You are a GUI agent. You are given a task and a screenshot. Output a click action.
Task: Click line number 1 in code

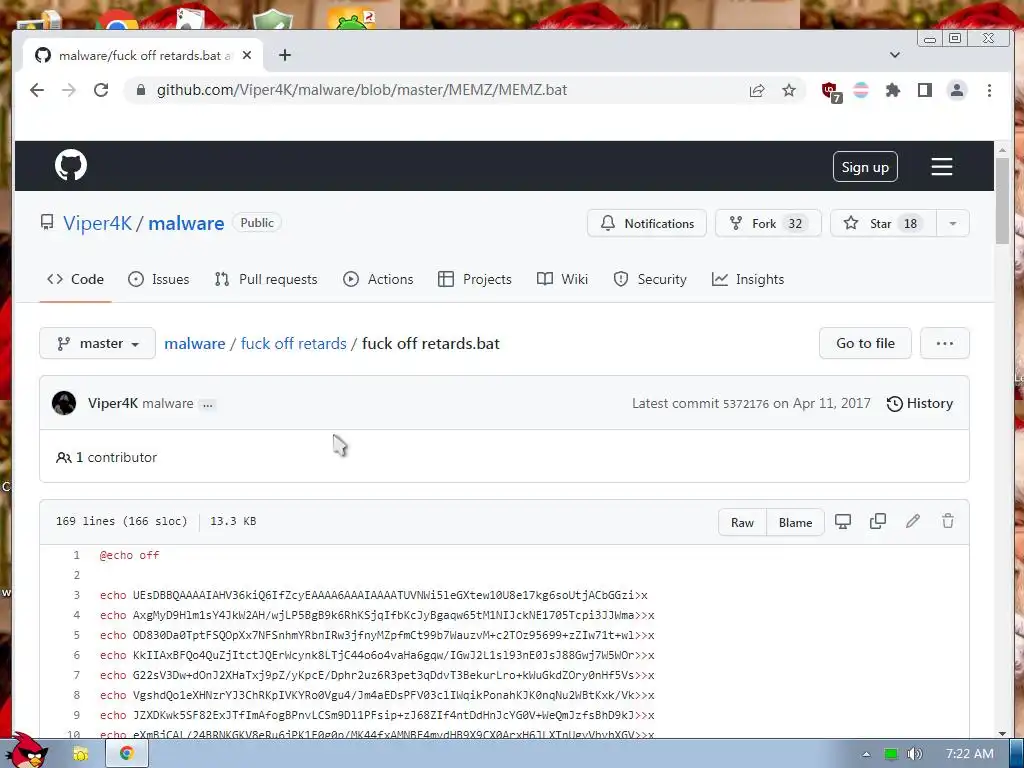[76, 555]
